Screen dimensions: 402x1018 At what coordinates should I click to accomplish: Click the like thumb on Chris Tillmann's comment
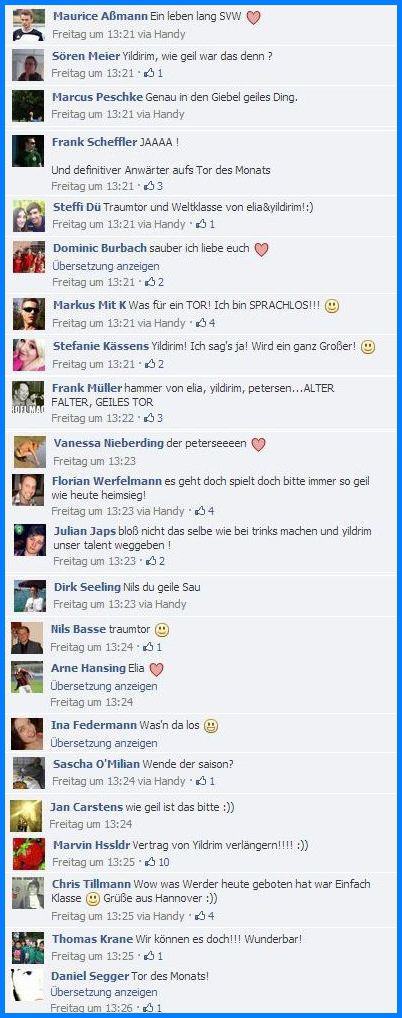click(200, 915)
